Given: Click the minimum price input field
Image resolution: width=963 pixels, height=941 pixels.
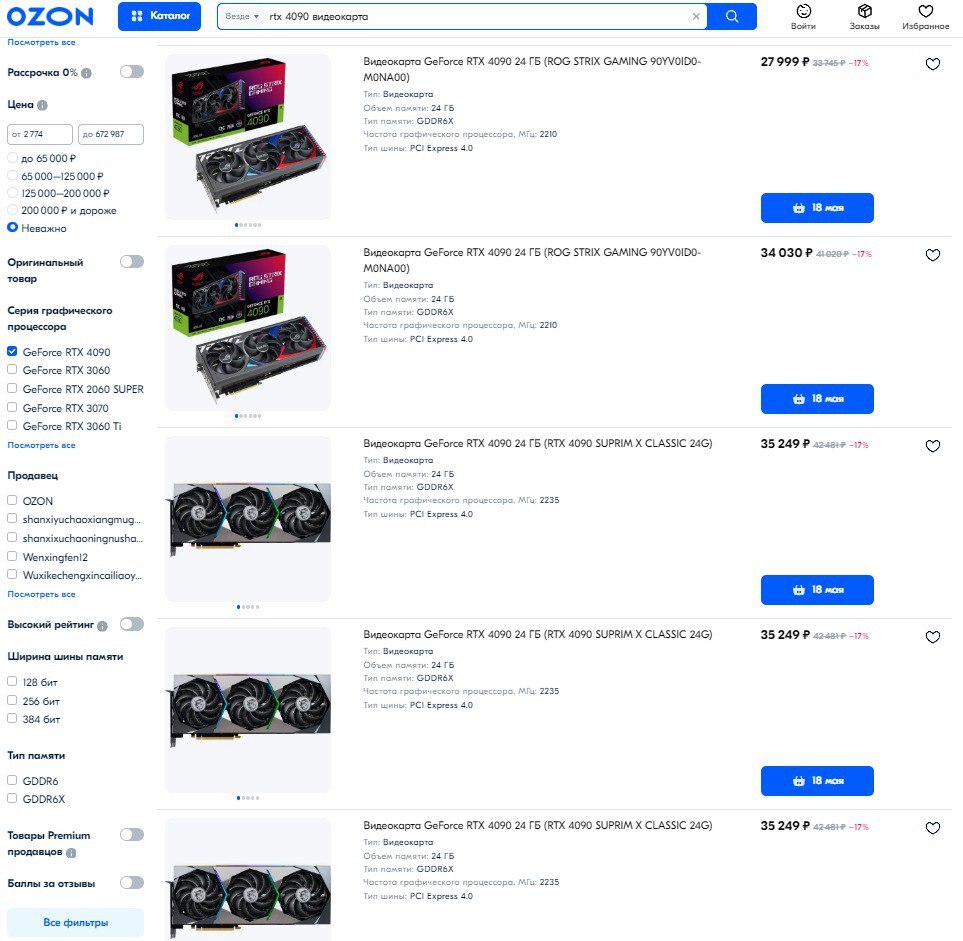Looking at the screenshot, I should [x=40, y=134].
